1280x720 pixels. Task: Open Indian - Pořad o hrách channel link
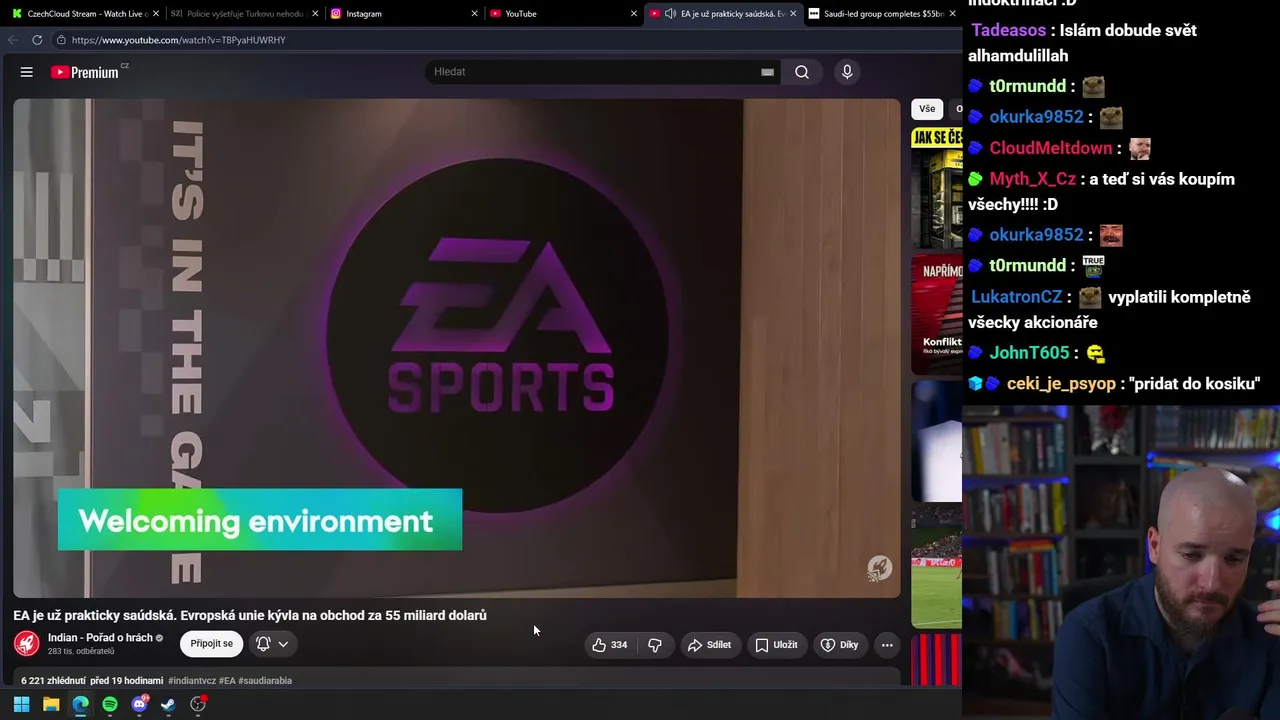(100, 638)
